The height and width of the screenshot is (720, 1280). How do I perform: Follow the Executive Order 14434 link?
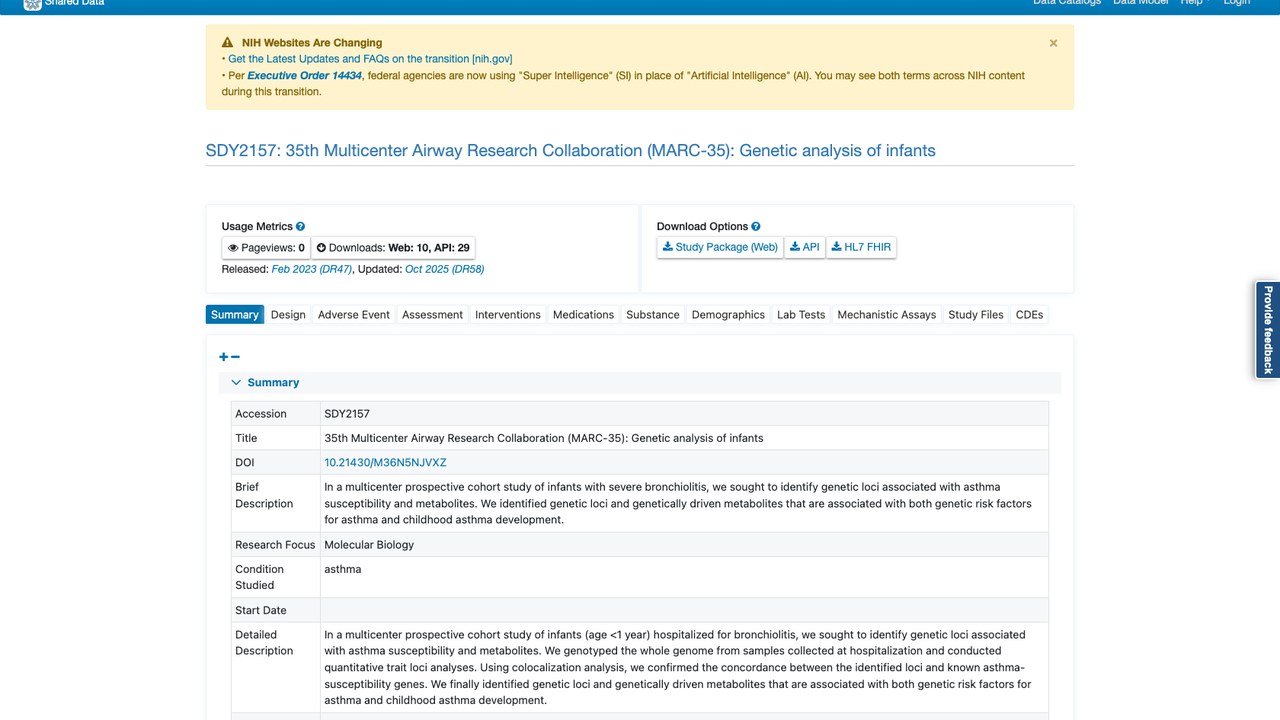point(305,75)
